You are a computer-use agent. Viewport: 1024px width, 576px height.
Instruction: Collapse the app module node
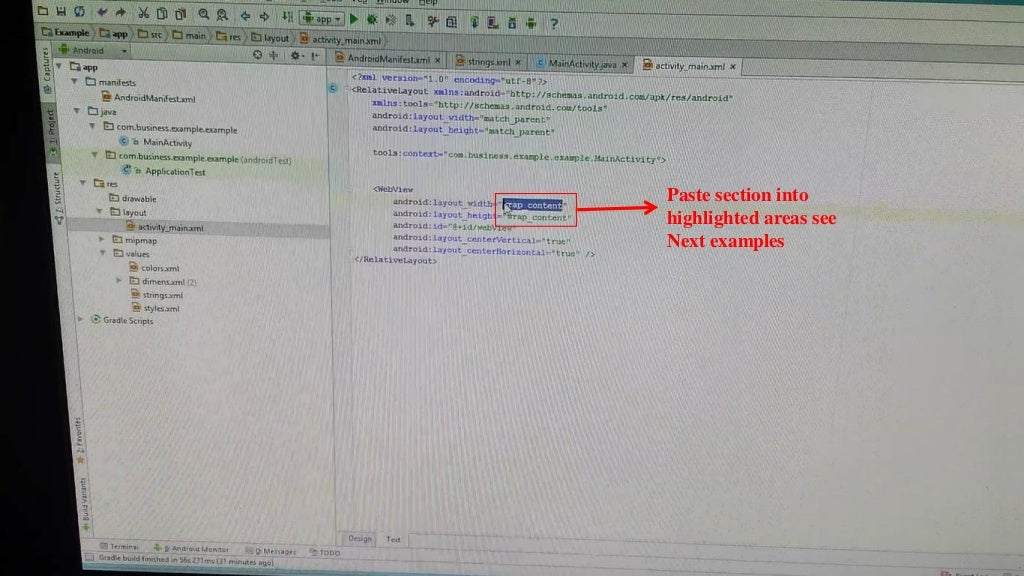tap(59, 66)
